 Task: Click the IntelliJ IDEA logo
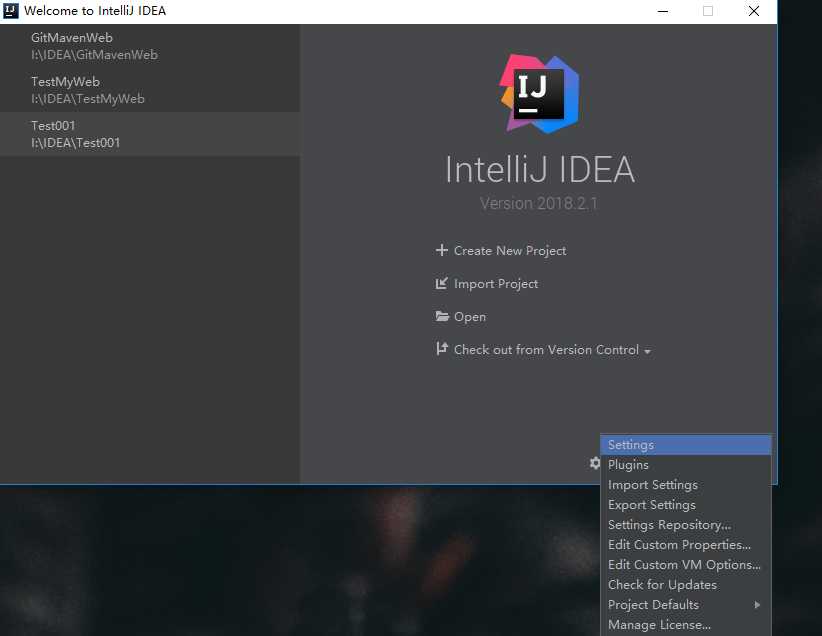click(x=539, y=93)
